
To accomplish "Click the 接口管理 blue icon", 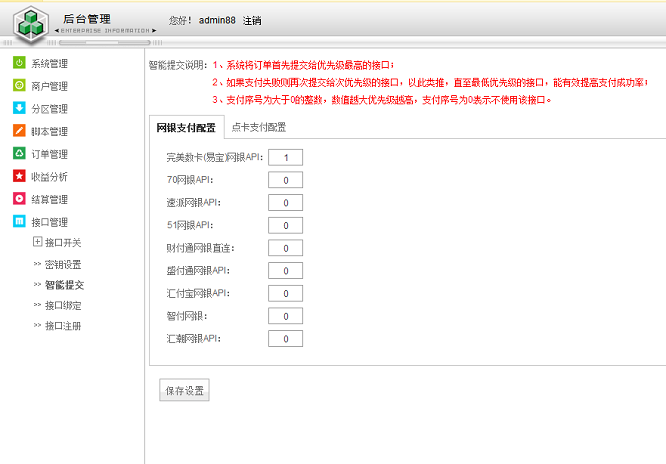I will (19, 222).
